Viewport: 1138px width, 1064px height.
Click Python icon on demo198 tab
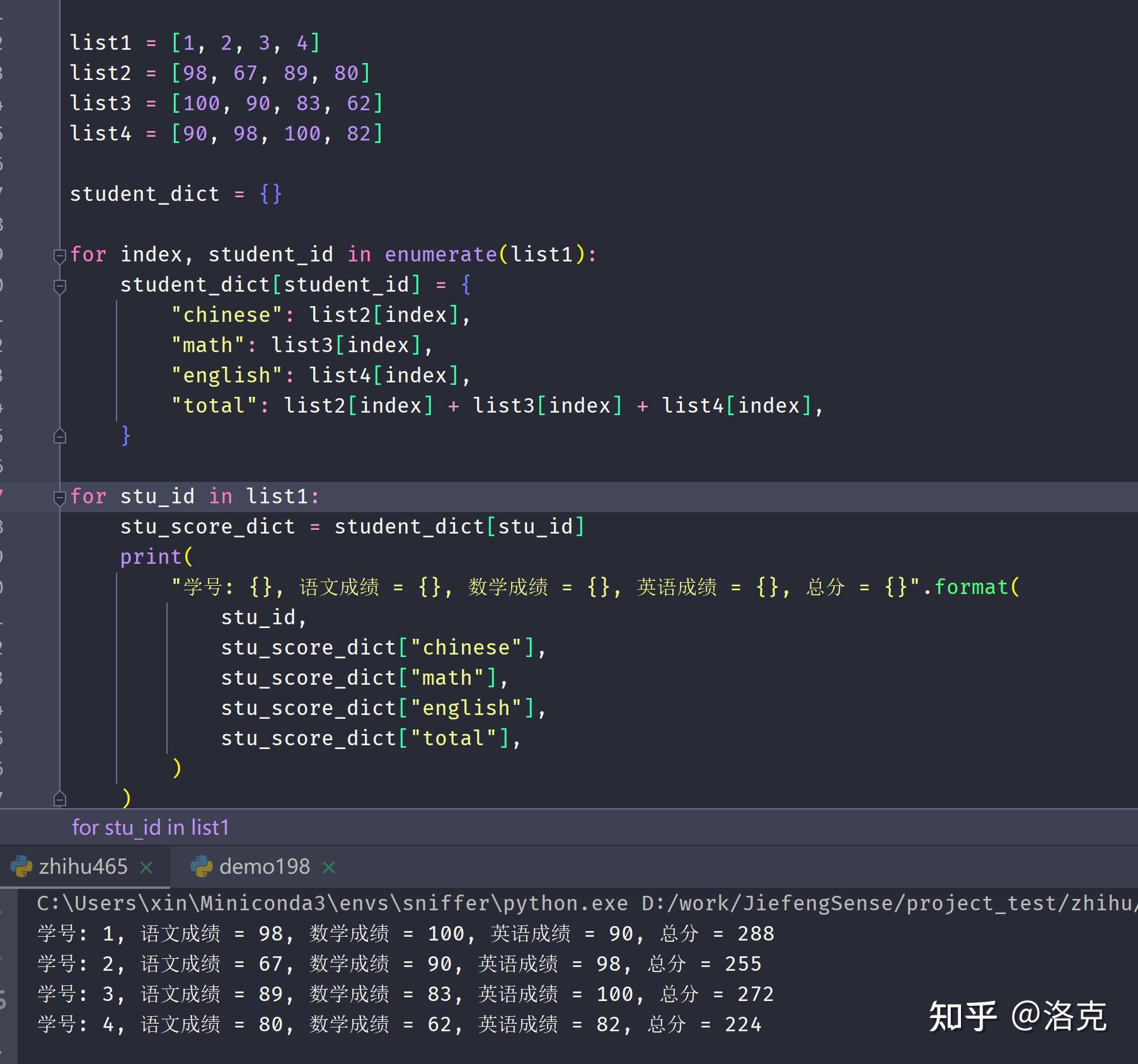202,866
